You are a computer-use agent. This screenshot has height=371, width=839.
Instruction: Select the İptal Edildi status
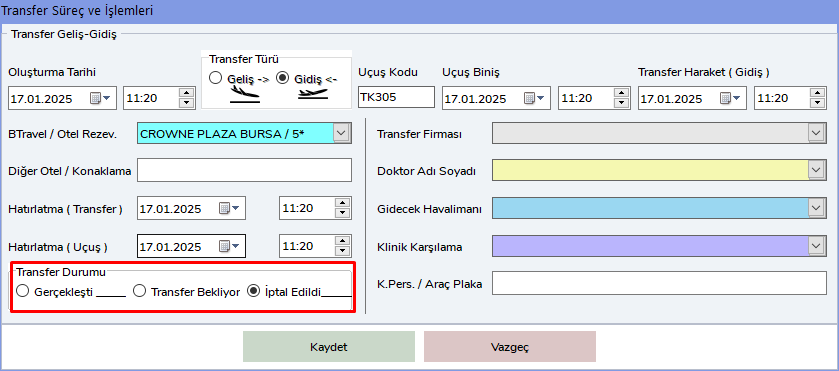point(254,292)
